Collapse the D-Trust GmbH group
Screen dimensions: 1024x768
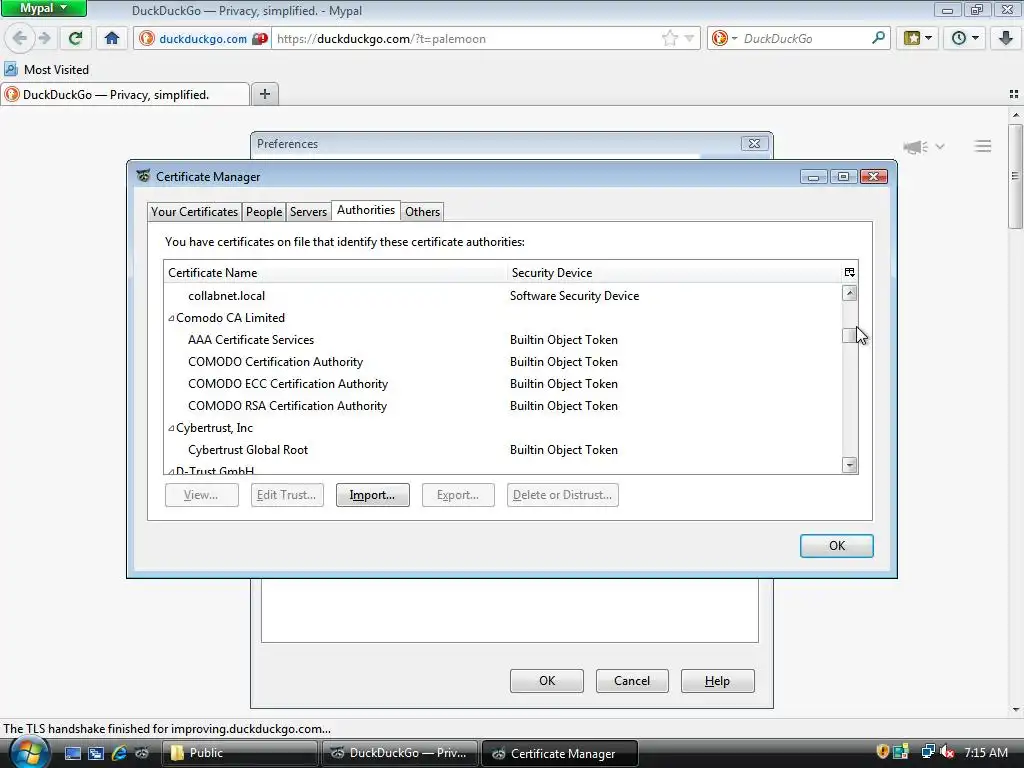pyautogui.click(x=171, y=471)
